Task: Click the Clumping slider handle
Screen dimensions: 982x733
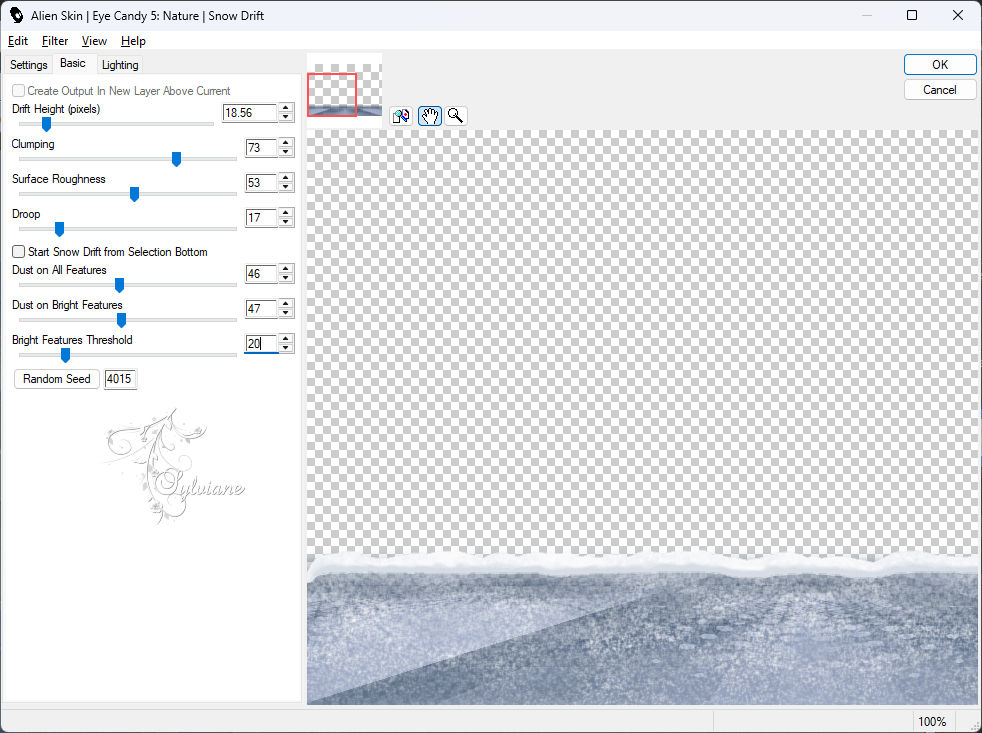Action: click(177, 160)
